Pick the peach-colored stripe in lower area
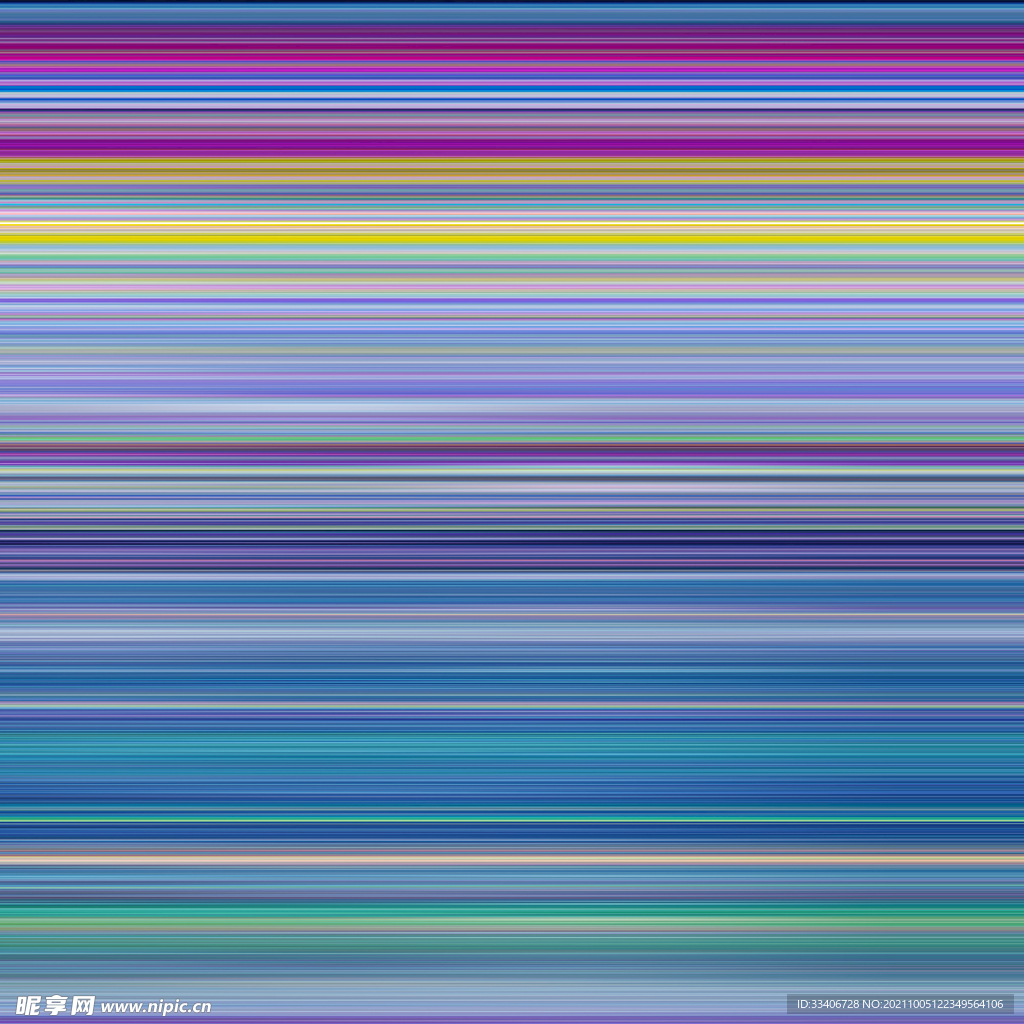Image resolution: width=1024 pixels, height=1024 pixels. (512, 859)
